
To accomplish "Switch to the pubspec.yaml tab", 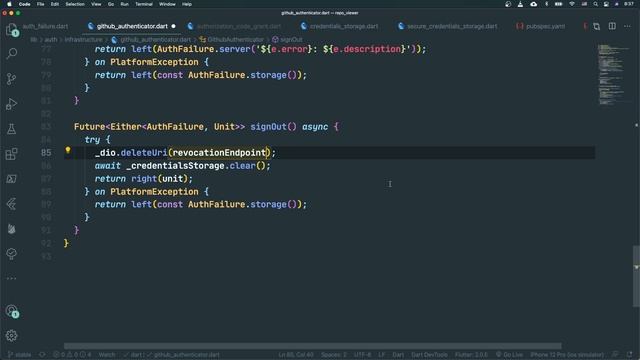I will click(545, 26).
